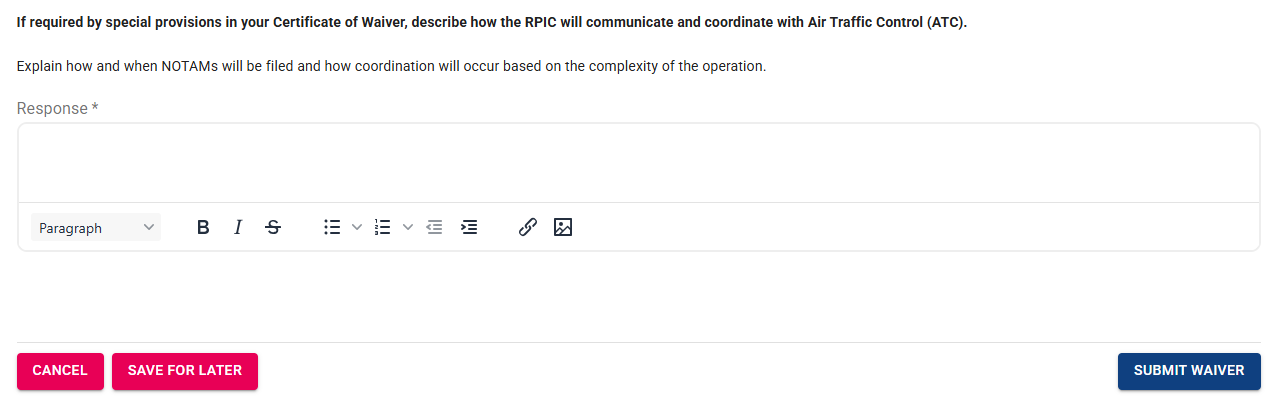Apply italic formatting
1284x405 pixels.
(238, 228)
